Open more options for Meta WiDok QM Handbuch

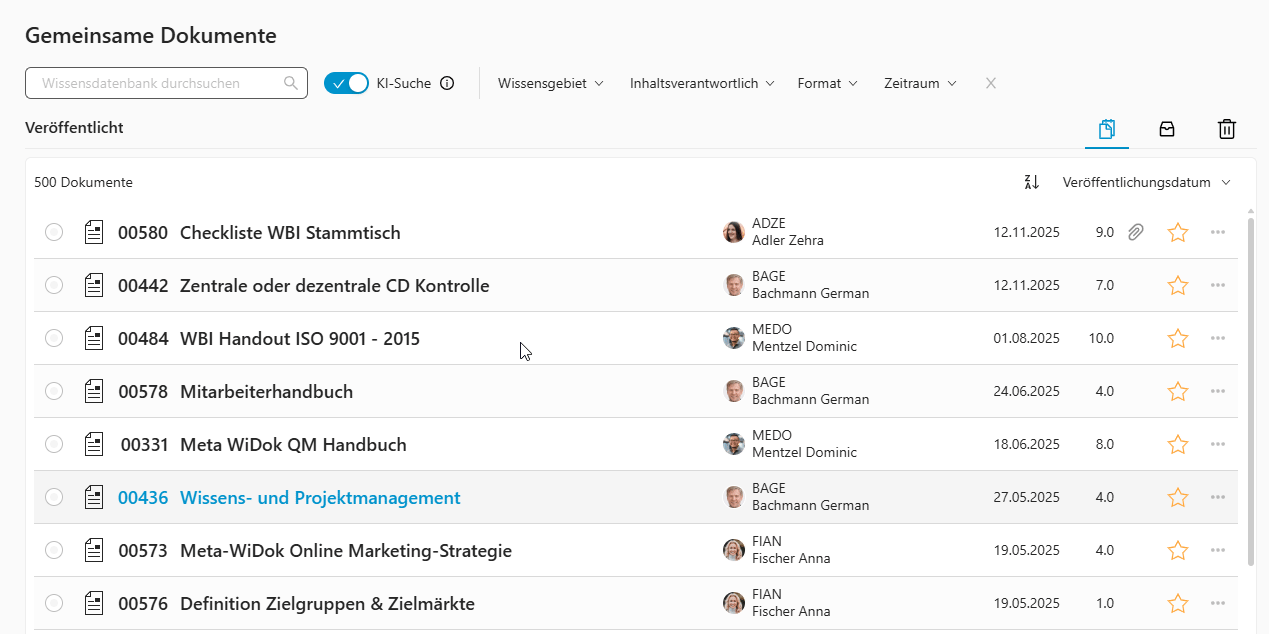[1217, 444]
